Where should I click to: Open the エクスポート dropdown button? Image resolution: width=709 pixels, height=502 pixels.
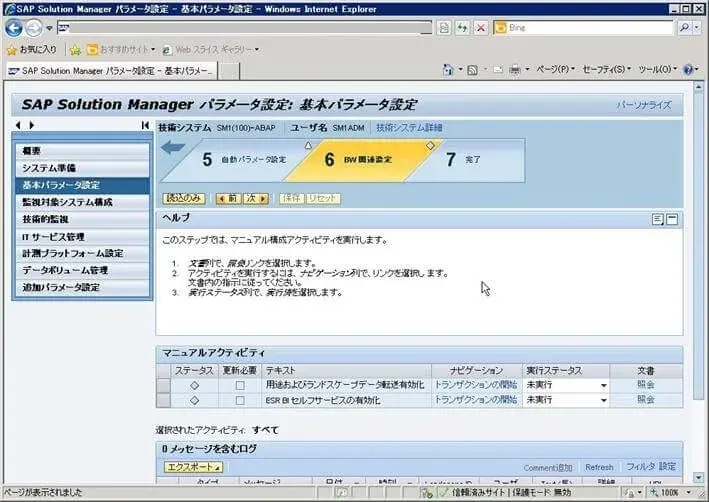point(194,467)
